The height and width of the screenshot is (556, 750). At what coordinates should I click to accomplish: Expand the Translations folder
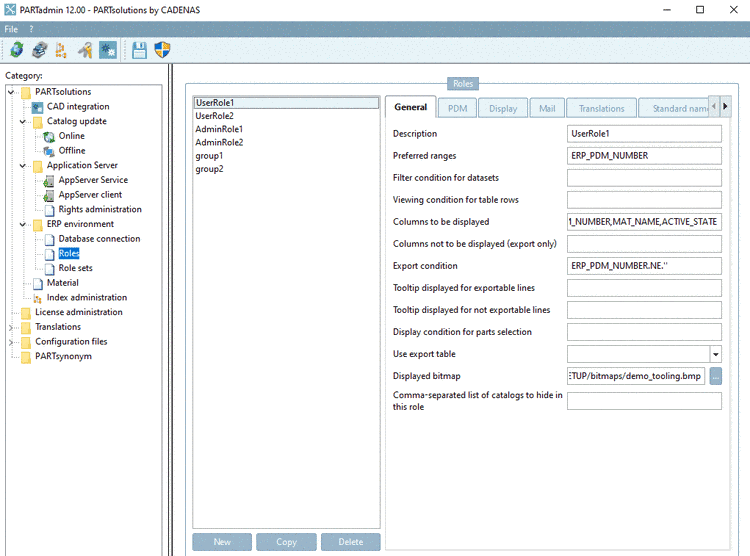pos(11,328)
